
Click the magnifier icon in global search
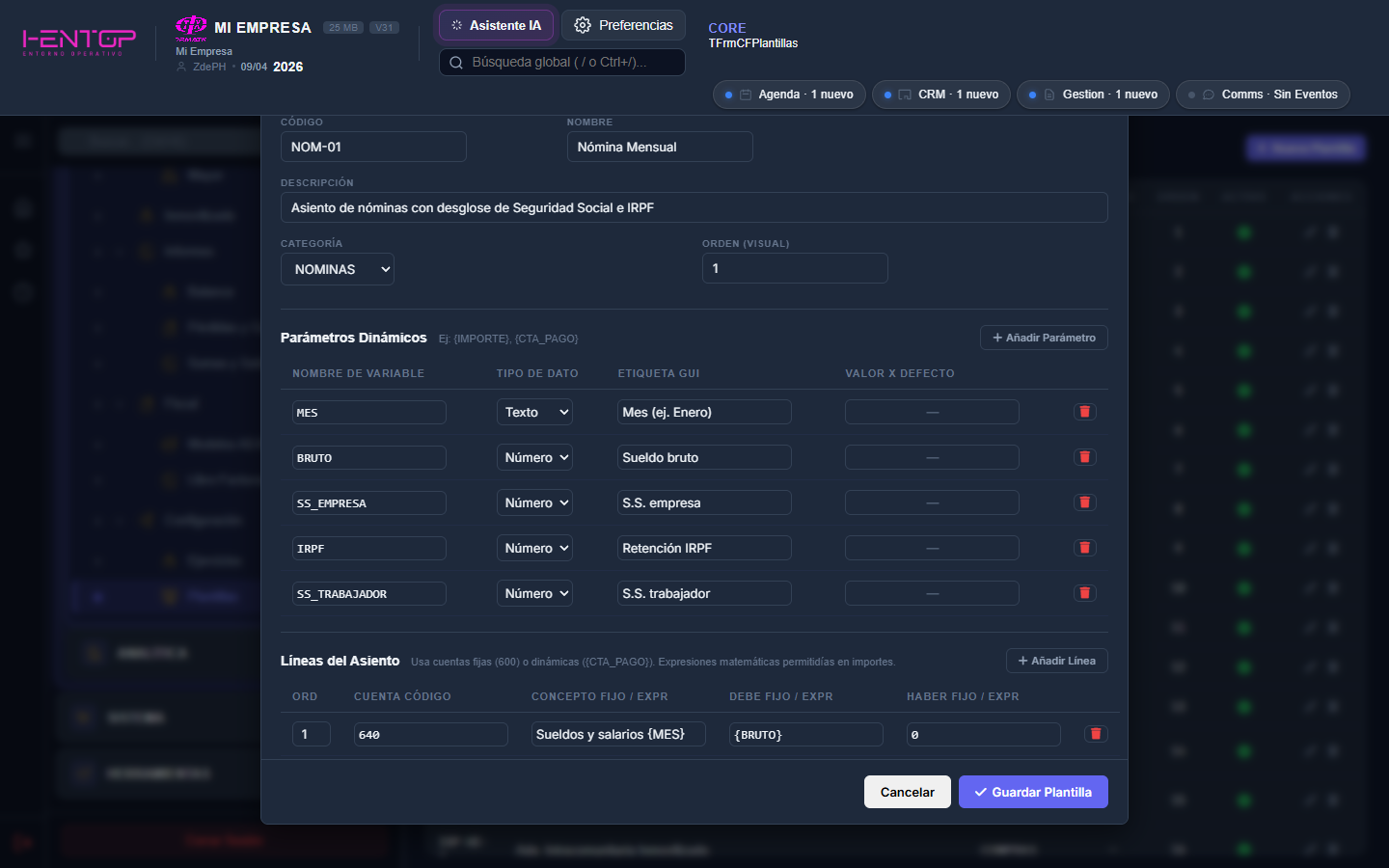point(455,62)
